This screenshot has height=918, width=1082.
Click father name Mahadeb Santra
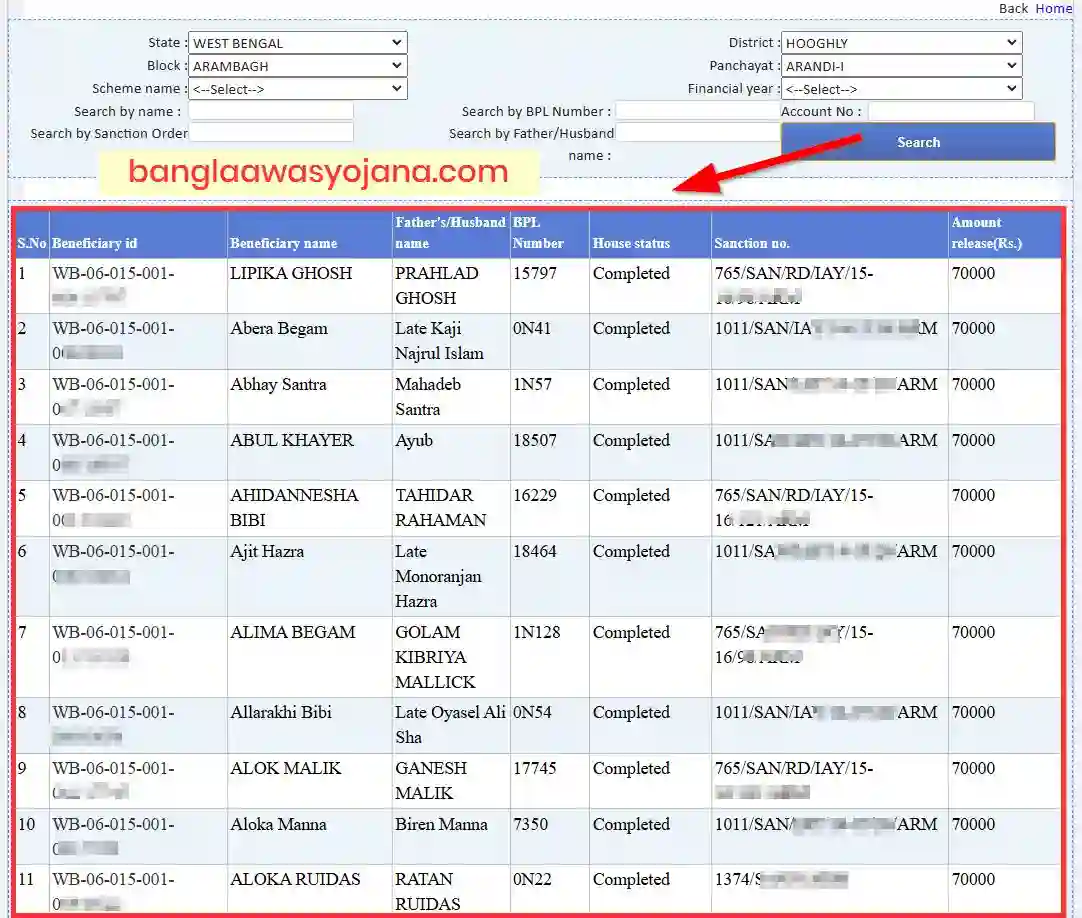(428, 397)
